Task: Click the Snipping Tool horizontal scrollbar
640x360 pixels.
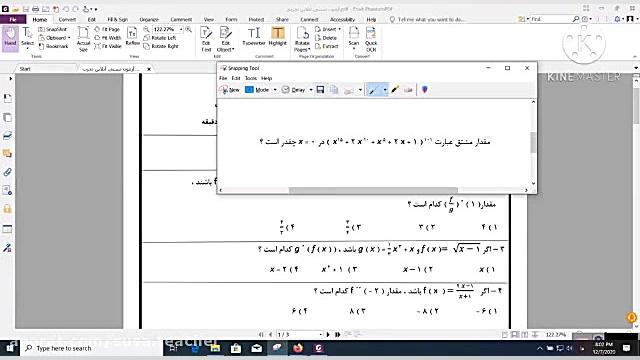Action: [373, 190]
